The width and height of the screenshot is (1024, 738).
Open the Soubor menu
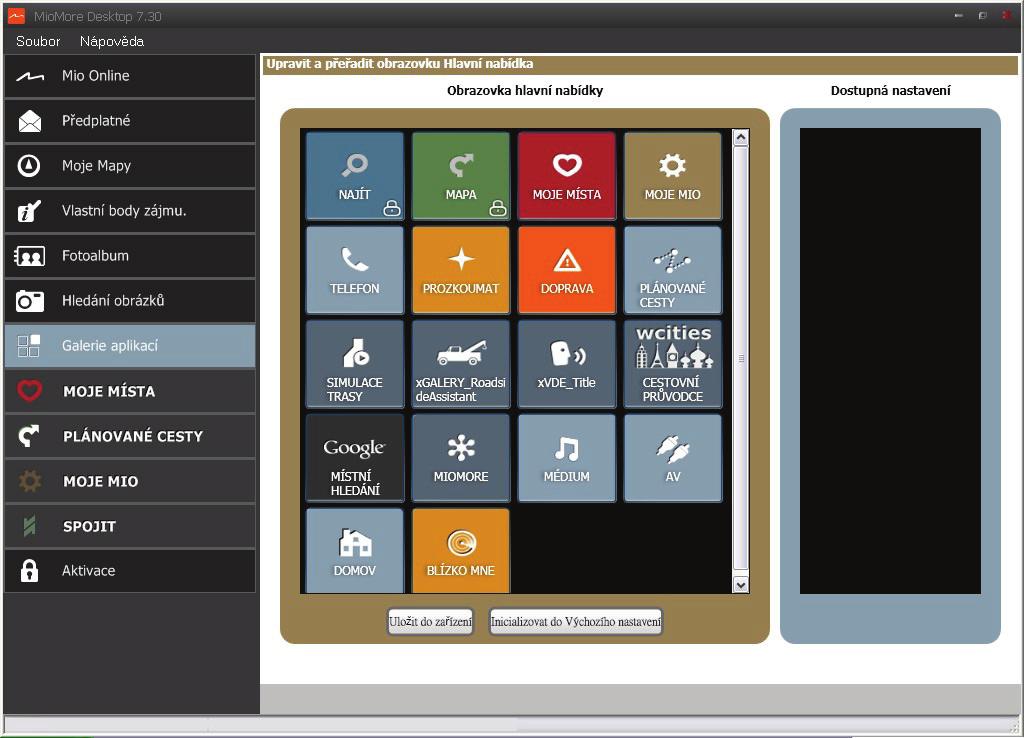point(38,41)
